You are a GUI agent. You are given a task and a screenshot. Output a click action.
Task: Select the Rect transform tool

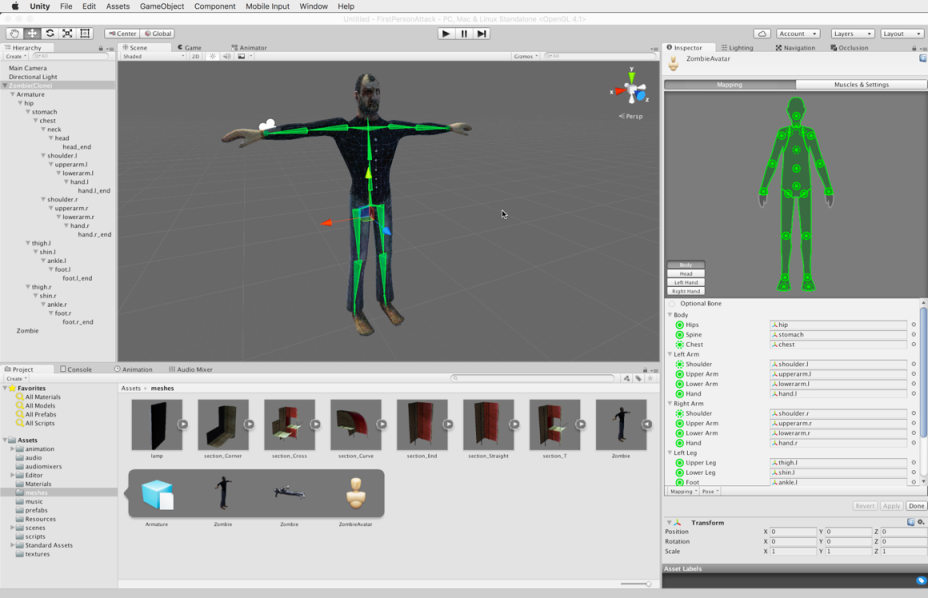coord(85,34)
